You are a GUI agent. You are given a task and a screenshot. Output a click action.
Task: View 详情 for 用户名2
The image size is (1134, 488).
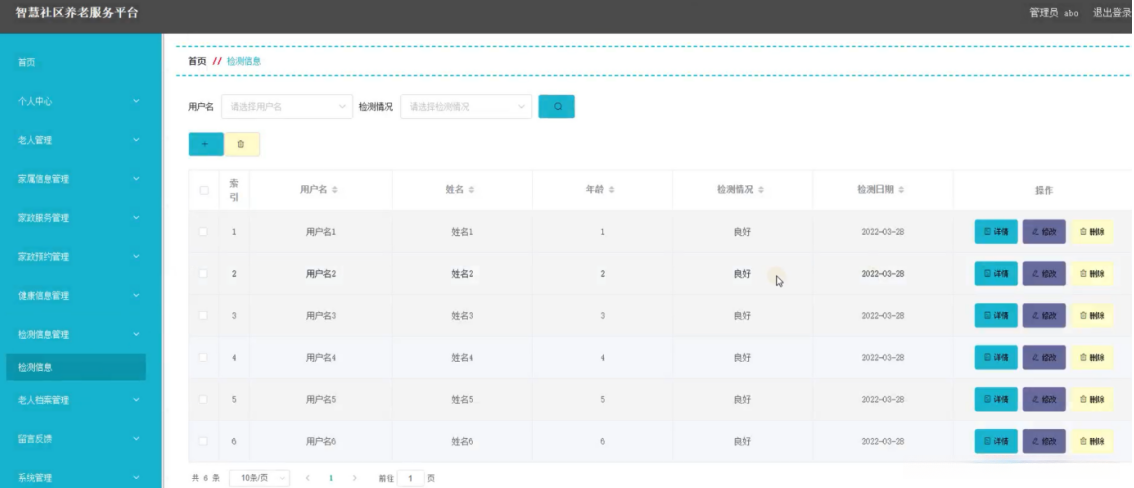pyautogui.click(x=996, y=273)
